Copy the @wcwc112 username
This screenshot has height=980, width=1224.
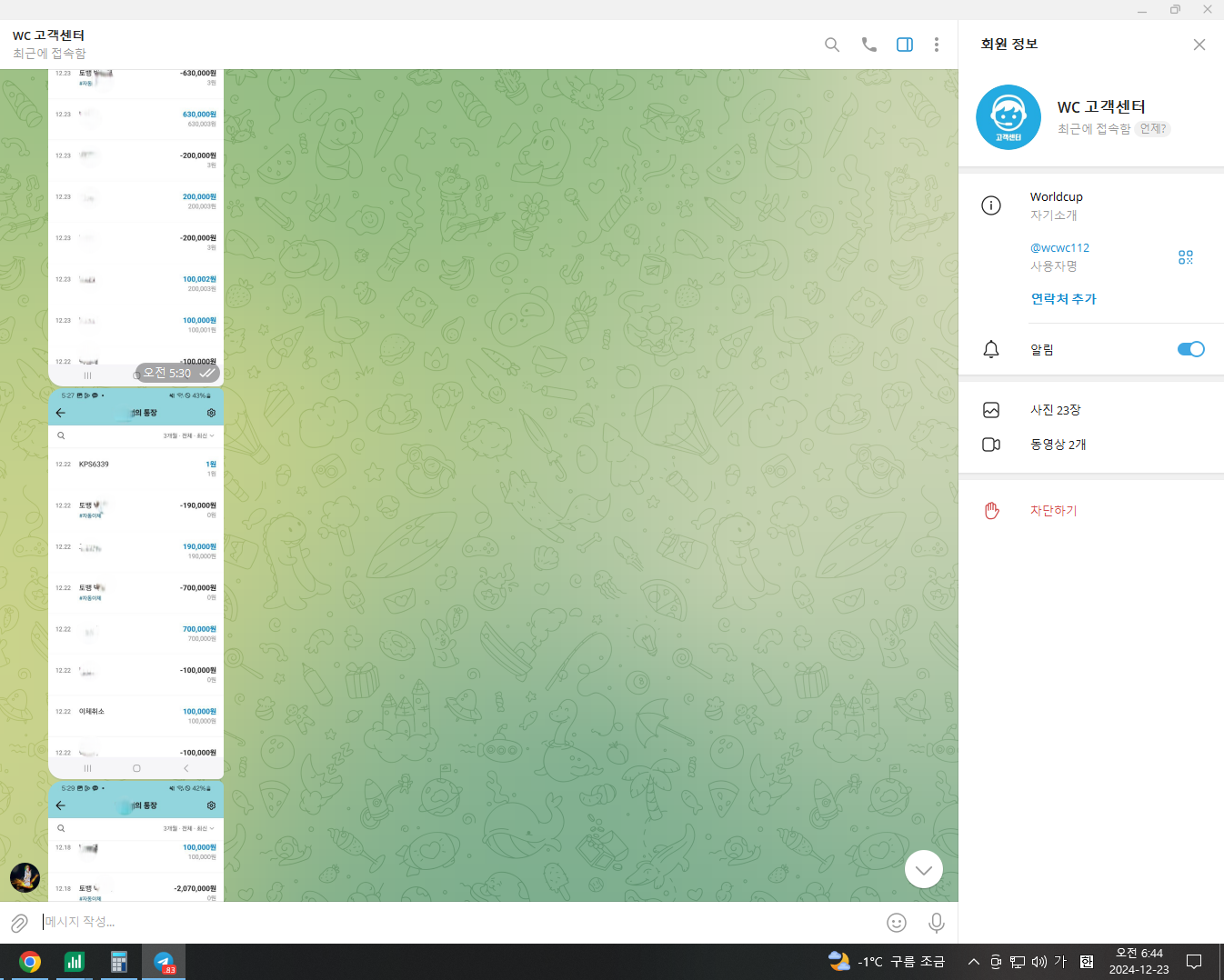tap(1059, 247)
